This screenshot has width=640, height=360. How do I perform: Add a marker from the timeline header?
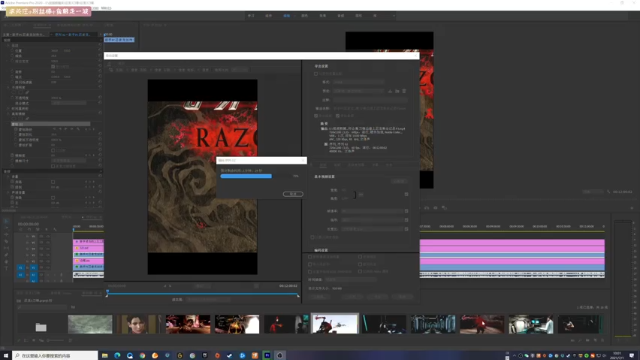tap(46, 229)
